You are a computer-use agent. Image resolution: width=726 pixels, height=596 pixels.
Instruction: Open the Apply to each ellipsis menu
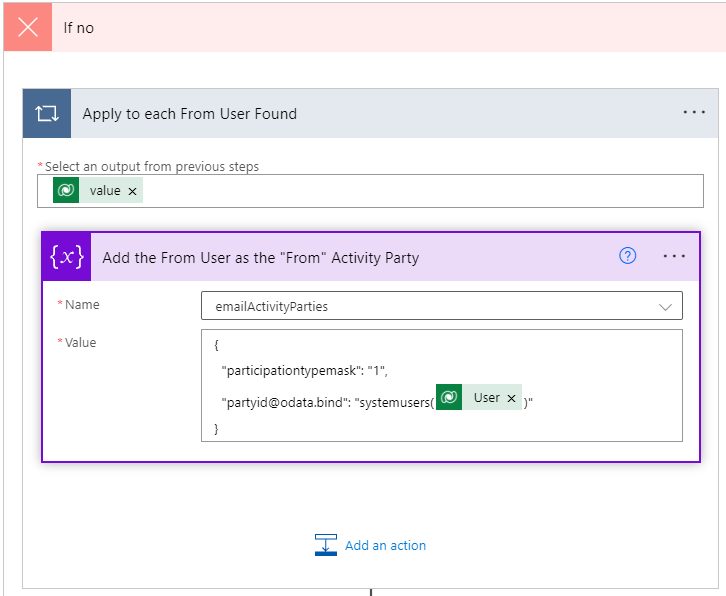(x=694, y=113)
